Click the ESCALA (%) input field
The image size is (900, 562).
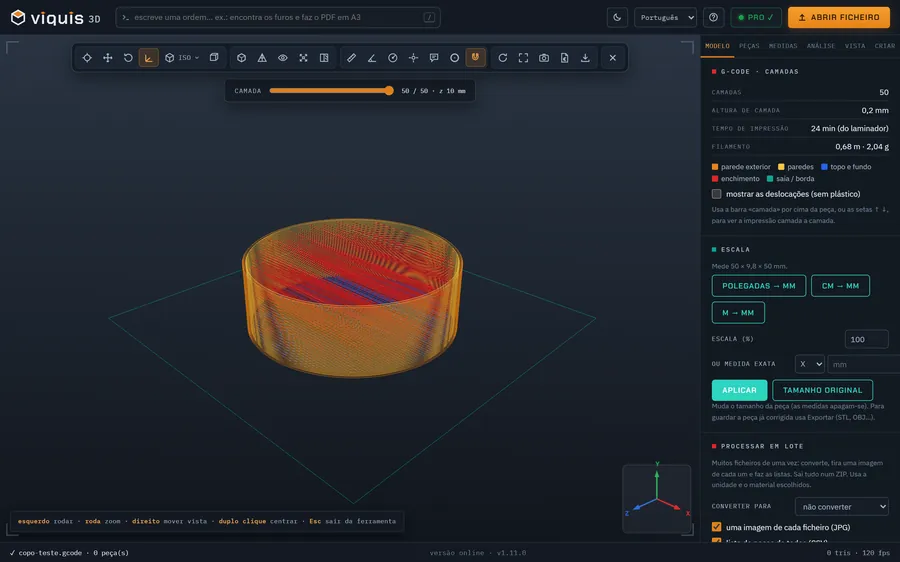click(x=867, y=339)
